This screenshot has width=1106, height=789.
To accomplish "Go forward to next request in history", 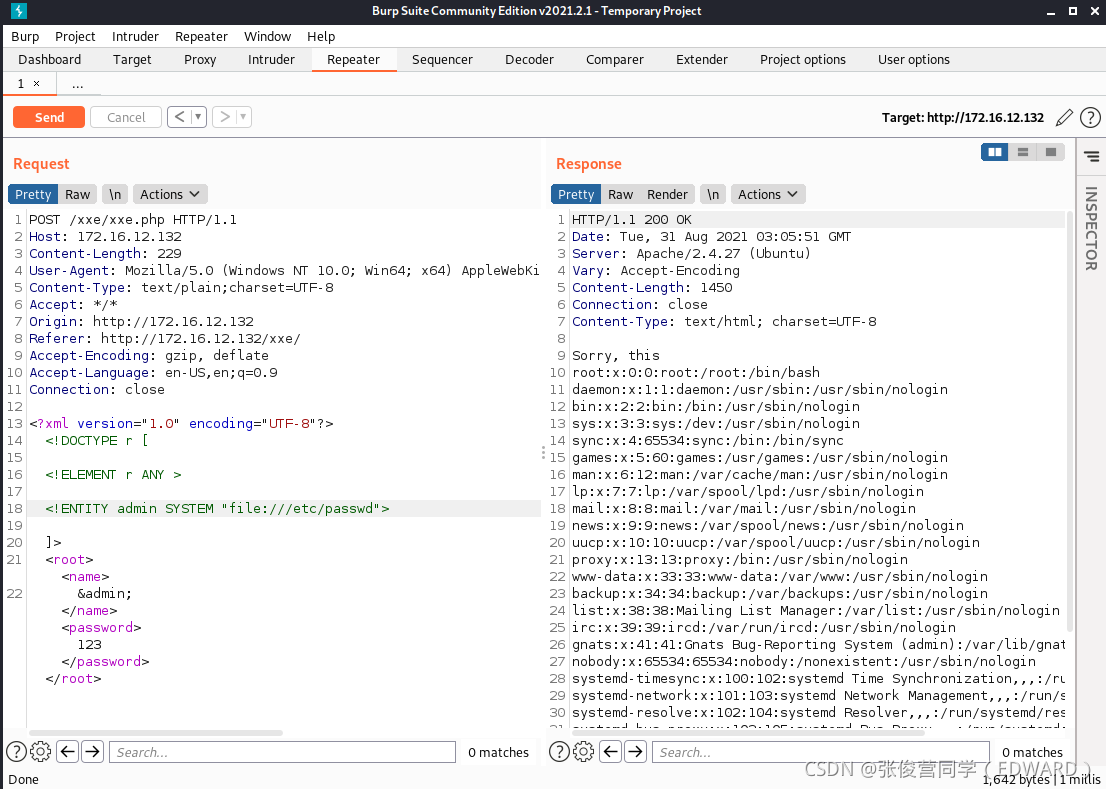I will pyautogui.click(x=224, y=117).
